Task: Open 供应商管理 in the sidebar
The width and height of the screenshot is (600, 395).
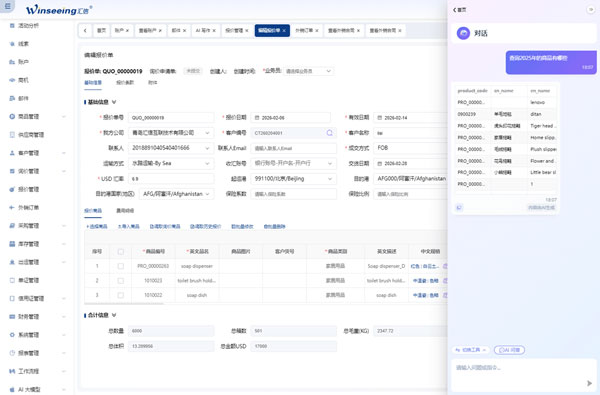Action: click(31, 135)
